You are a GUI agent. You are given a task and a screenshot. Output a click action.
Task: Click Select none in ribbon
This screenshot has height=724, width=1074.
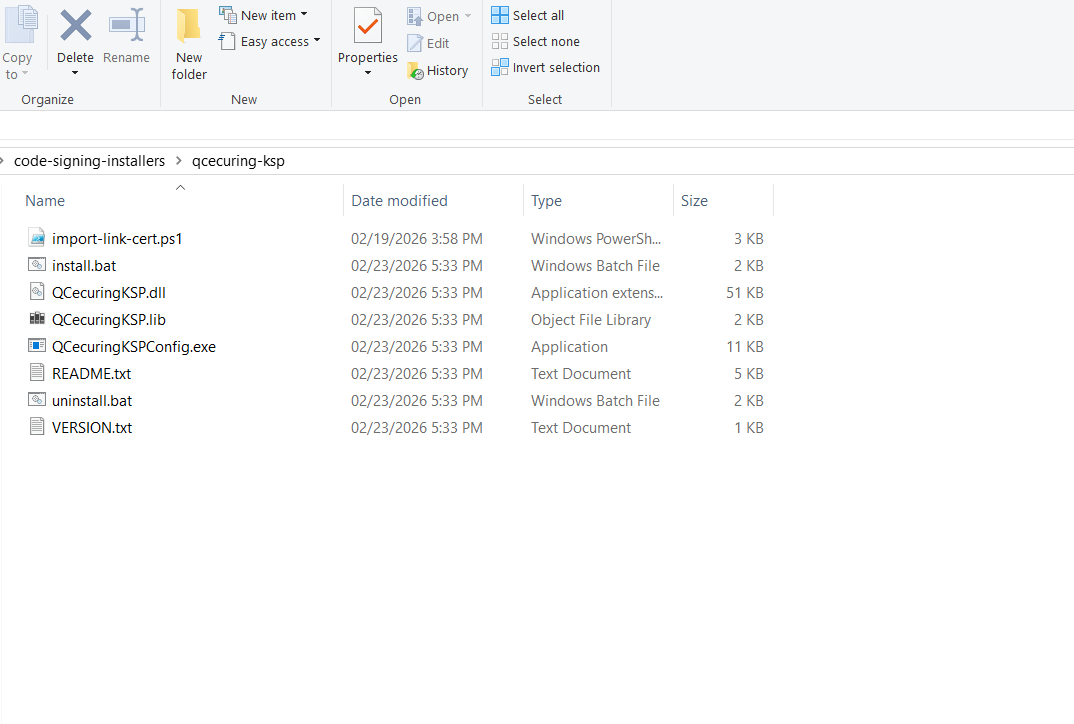pos(535,41)
